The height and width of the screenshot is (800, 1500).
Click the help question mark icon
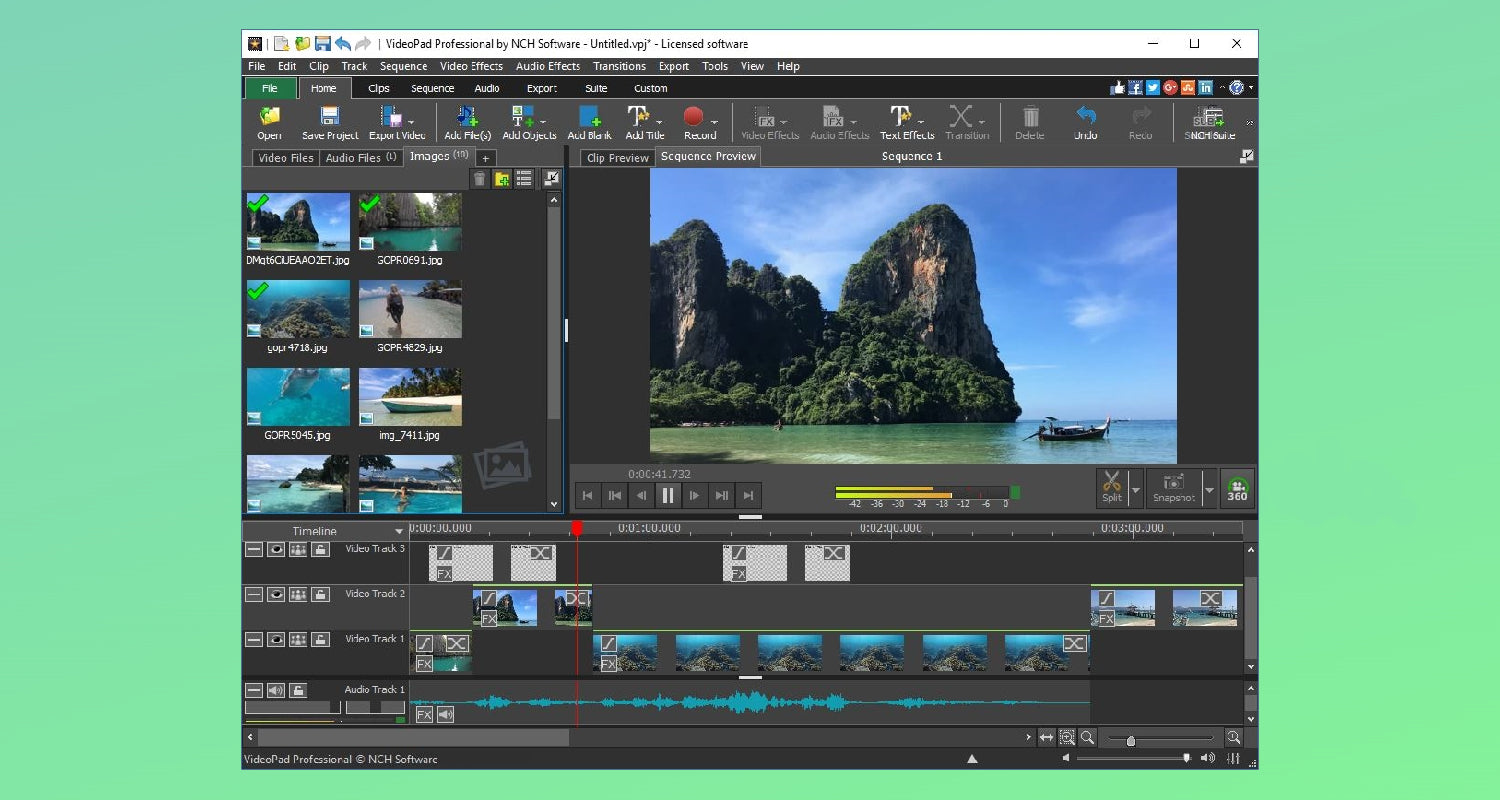pyautogui.click(x=1237, y=88)
